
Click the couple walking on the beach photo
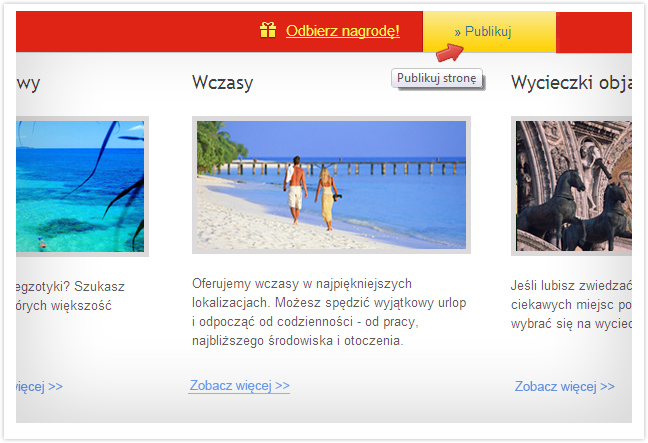(330, 186)
